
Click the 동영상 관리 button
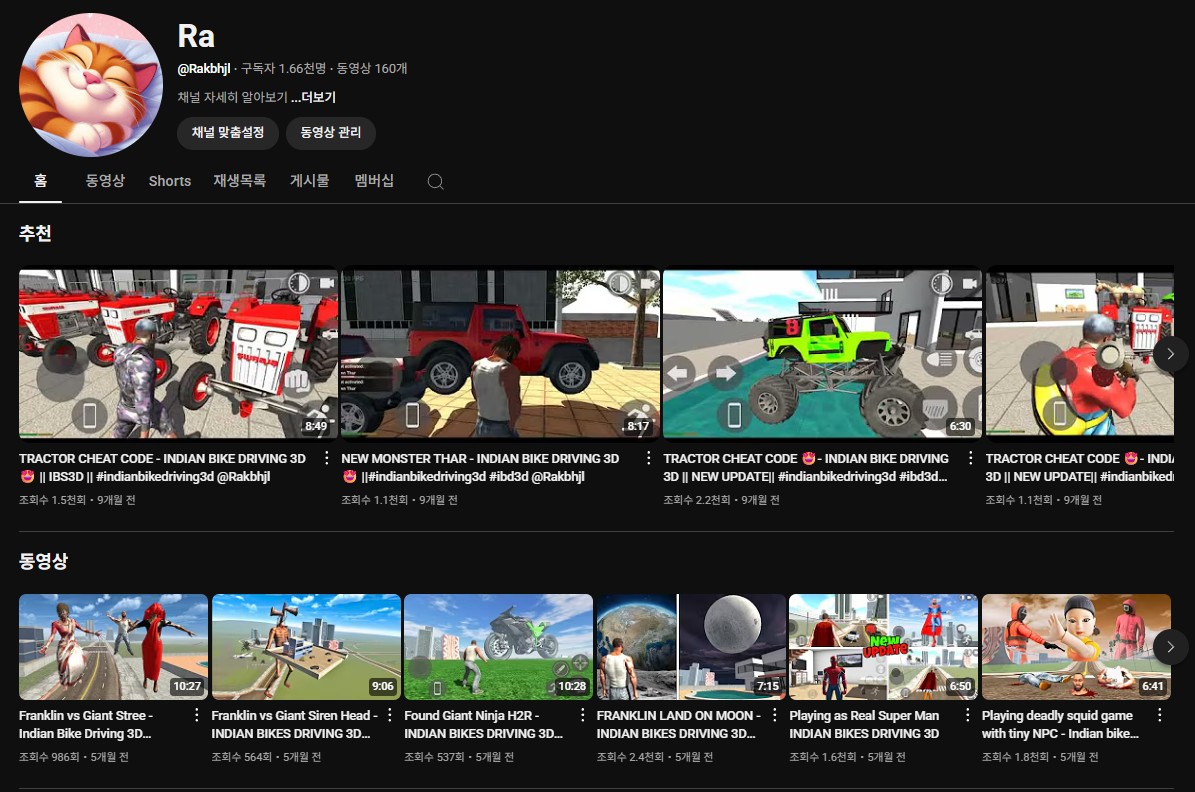(x=331, y=133)
